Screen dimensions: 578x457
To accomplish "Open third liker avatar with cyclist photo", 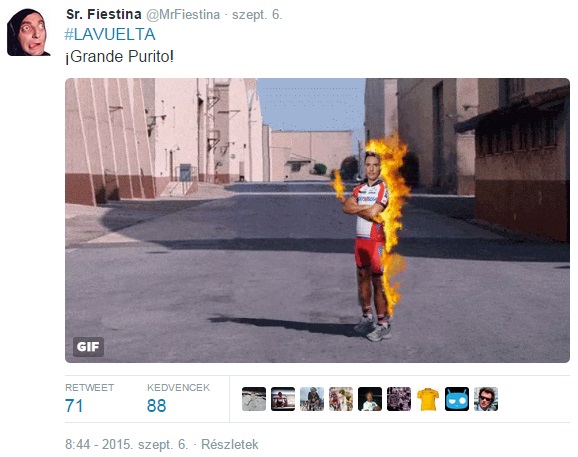I will (312, 399).
